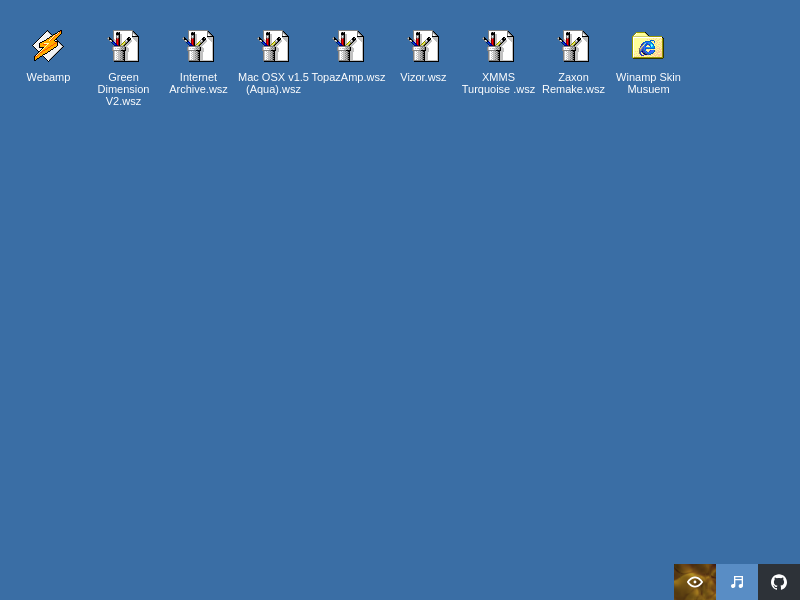The width and height of the screenshot is (800, 600).
Task: Click the Internet Archive.wsz skin icon
Action: pos(198,46)
